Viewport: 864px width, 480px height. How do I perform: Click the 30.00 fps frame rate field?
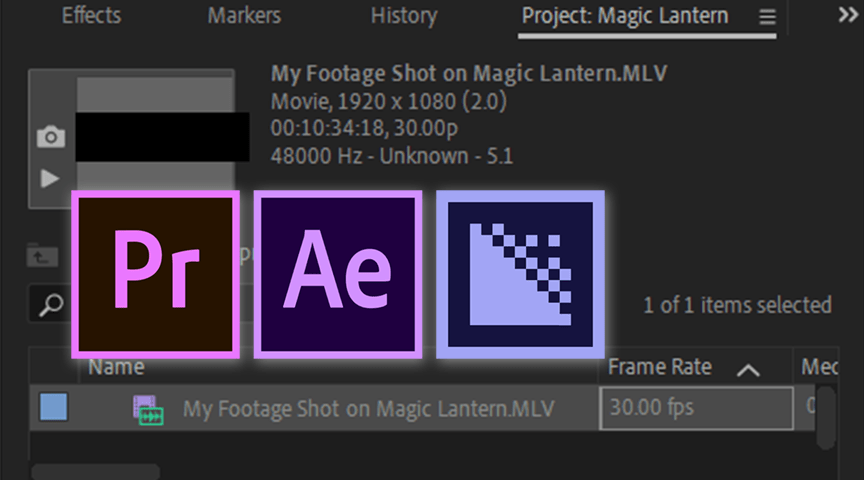[x=696, y=408]
